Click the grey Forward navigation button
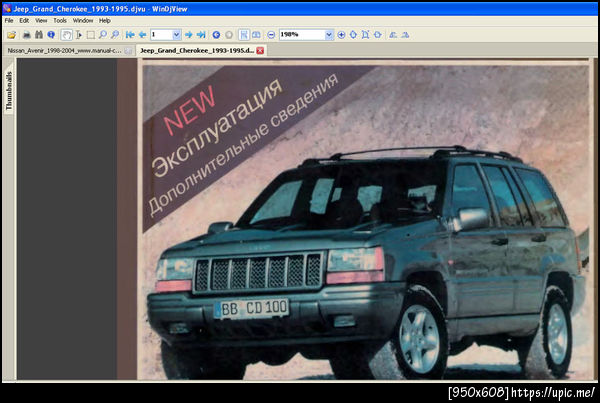The width and height of the screenshot is (600, 403). click(x=229, y=35)
